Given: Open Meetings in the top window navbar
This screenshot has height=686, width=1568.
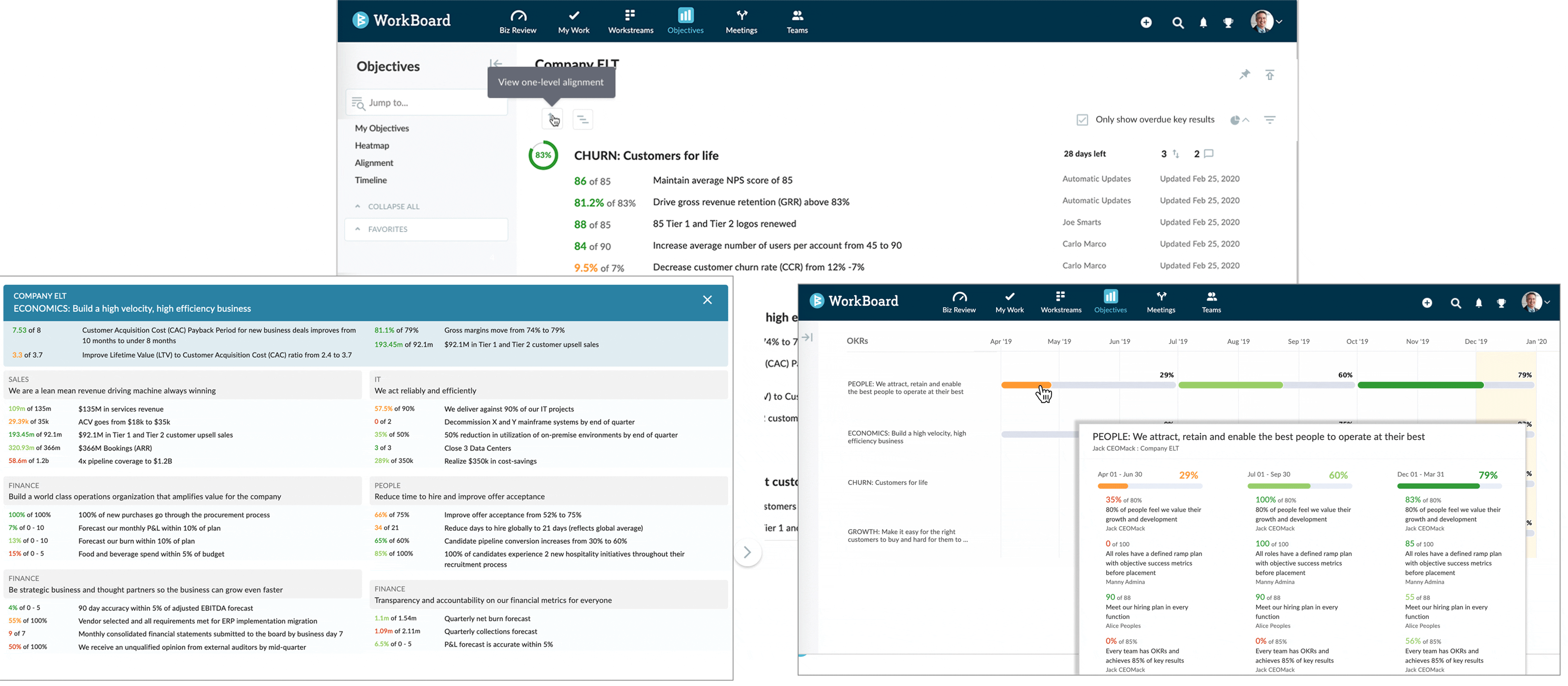Looking at the screenshot, I should [741, 21].
